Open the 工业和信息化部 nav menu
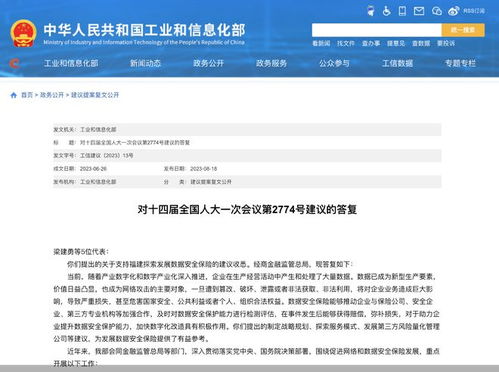The width and height of the screenshot is (499, 372). (x=71, y=63)
